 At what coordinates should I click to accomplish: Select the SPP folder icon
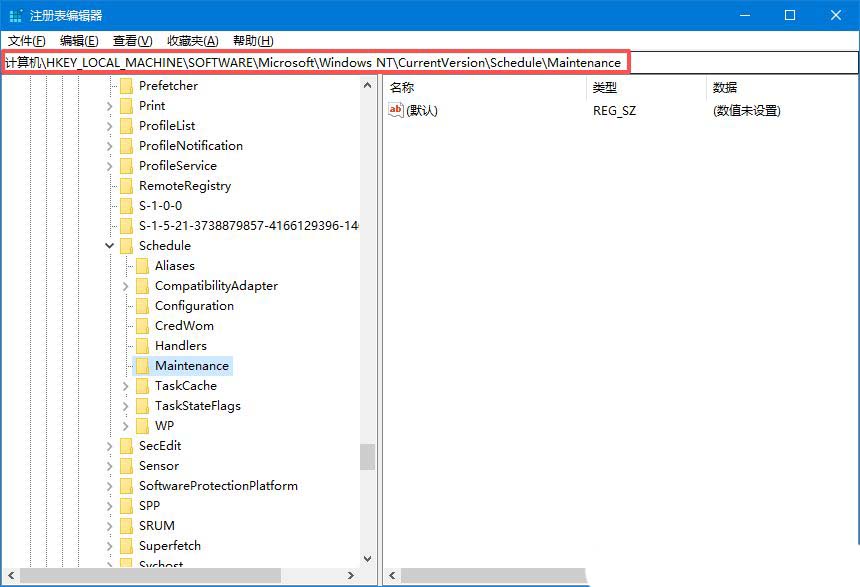click(126, 506)
